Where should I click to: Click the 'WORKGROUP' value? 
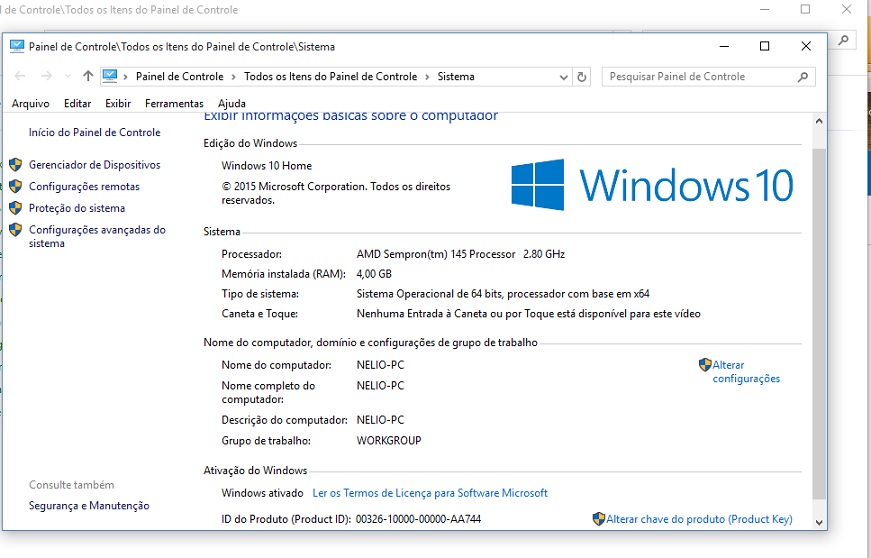(x=389, y=441)
